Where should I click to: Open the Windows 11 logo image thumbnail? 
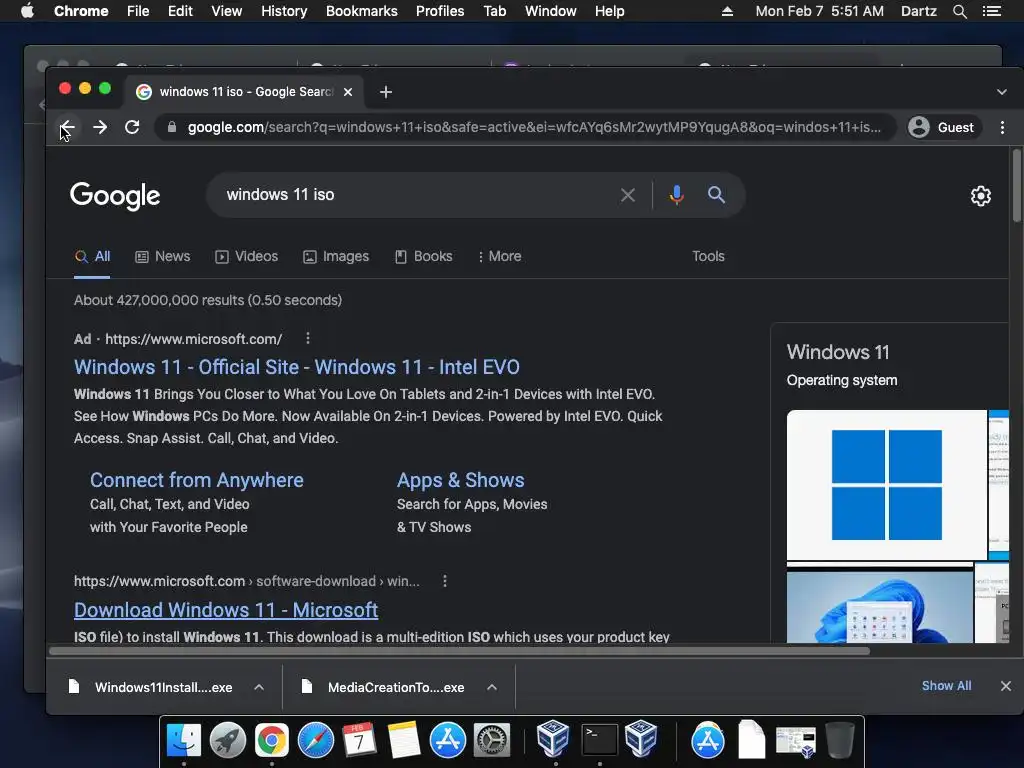pos(887,485)
